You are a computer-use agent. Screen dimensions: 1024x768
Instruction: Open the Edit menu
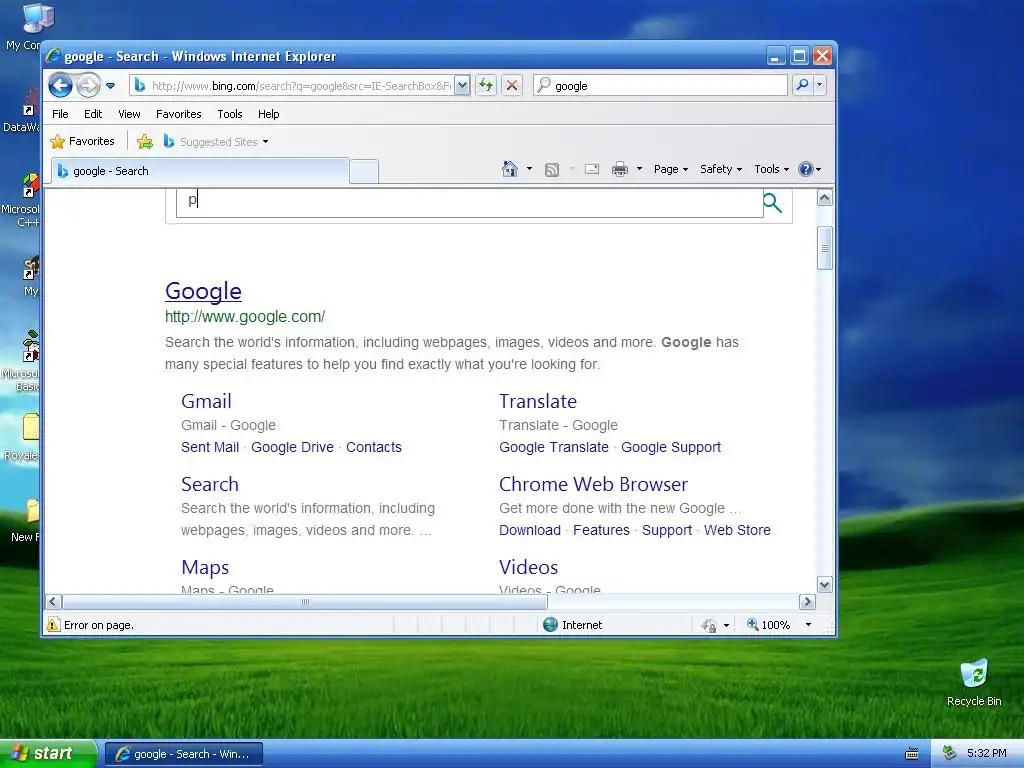click(93, 114)
